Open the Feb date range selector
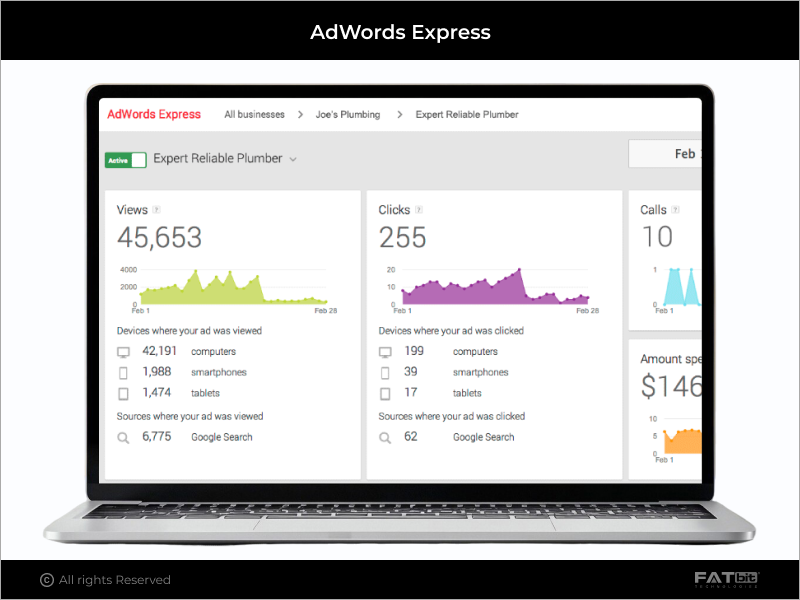The width and height of the screenshot is (800, 600). coord(665,154)
